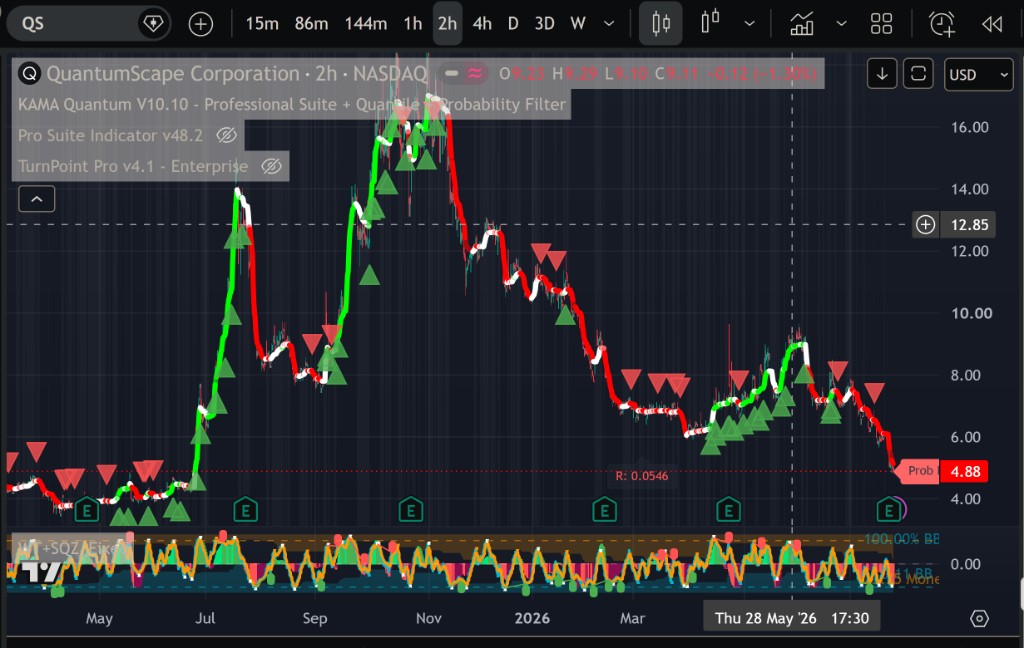This screenshot has width=1024, height=648.
Task: Open the chart style dropdown arrow
Action: (750, 24)
